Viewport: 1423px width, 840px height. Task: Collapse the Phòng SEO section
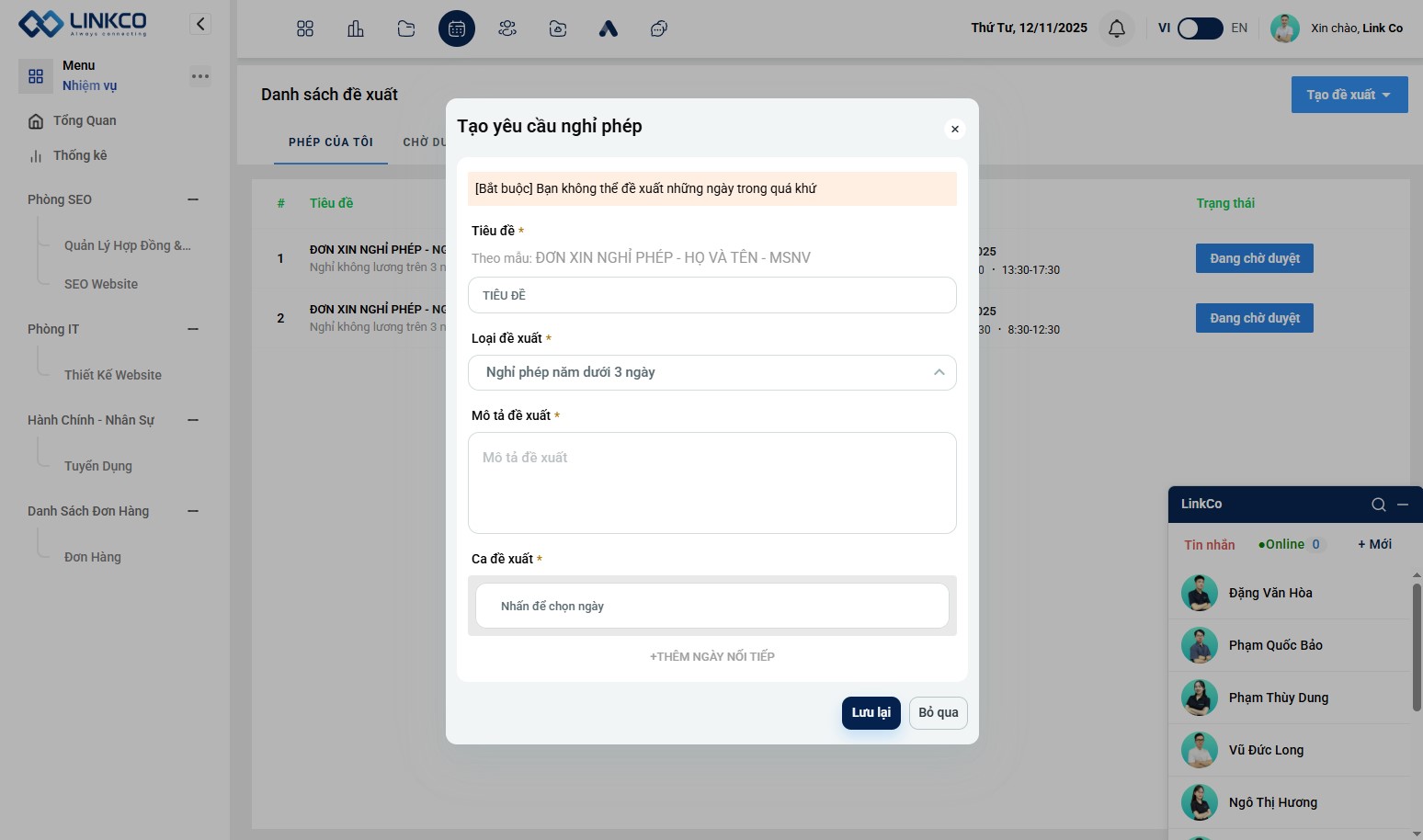coord(193,199)
